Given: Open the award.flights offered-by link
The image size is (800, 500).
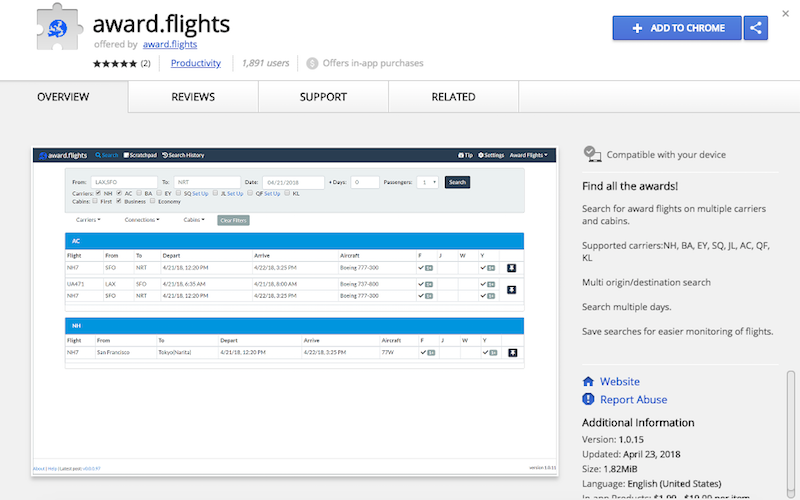Looking at the screenshot, I should pyautogui.click(x=170, y=44).
